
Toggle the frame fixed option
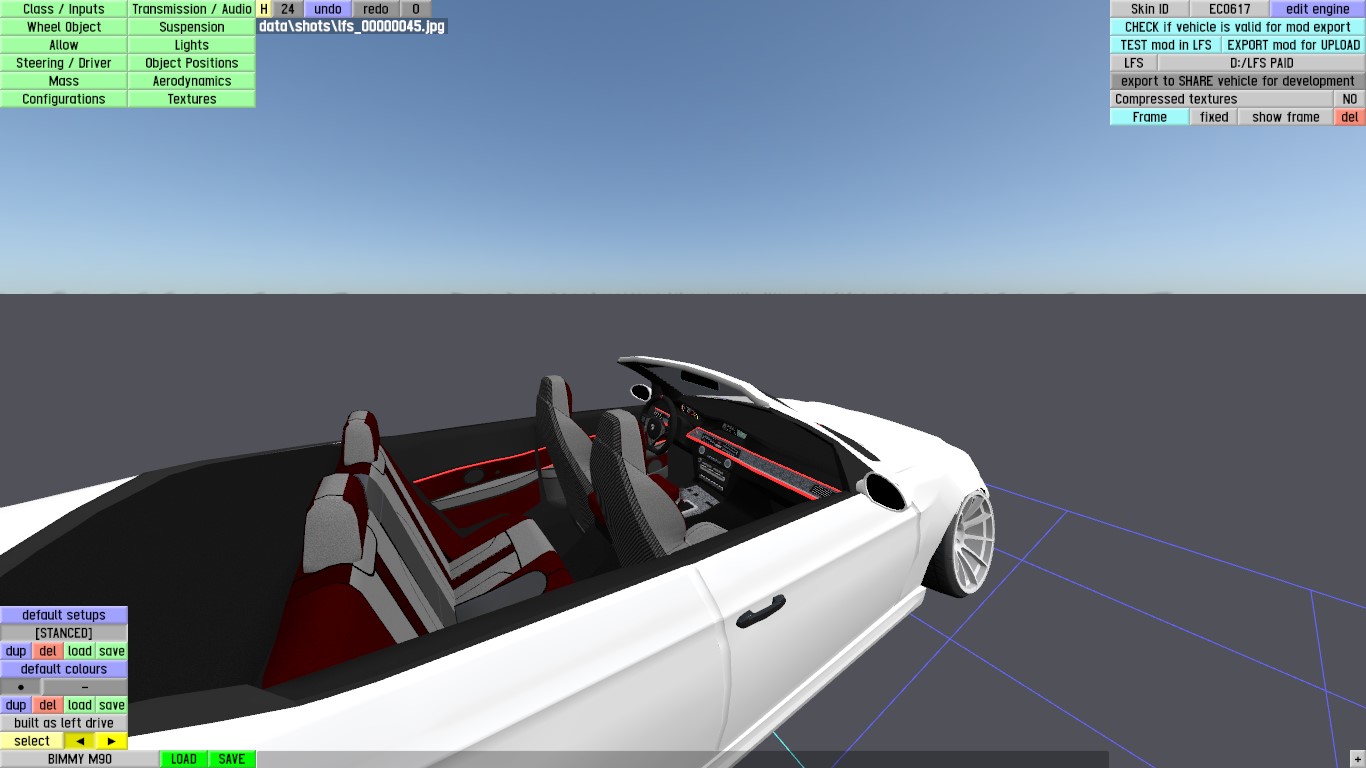pyautogui.click(x=1214, y=117)
